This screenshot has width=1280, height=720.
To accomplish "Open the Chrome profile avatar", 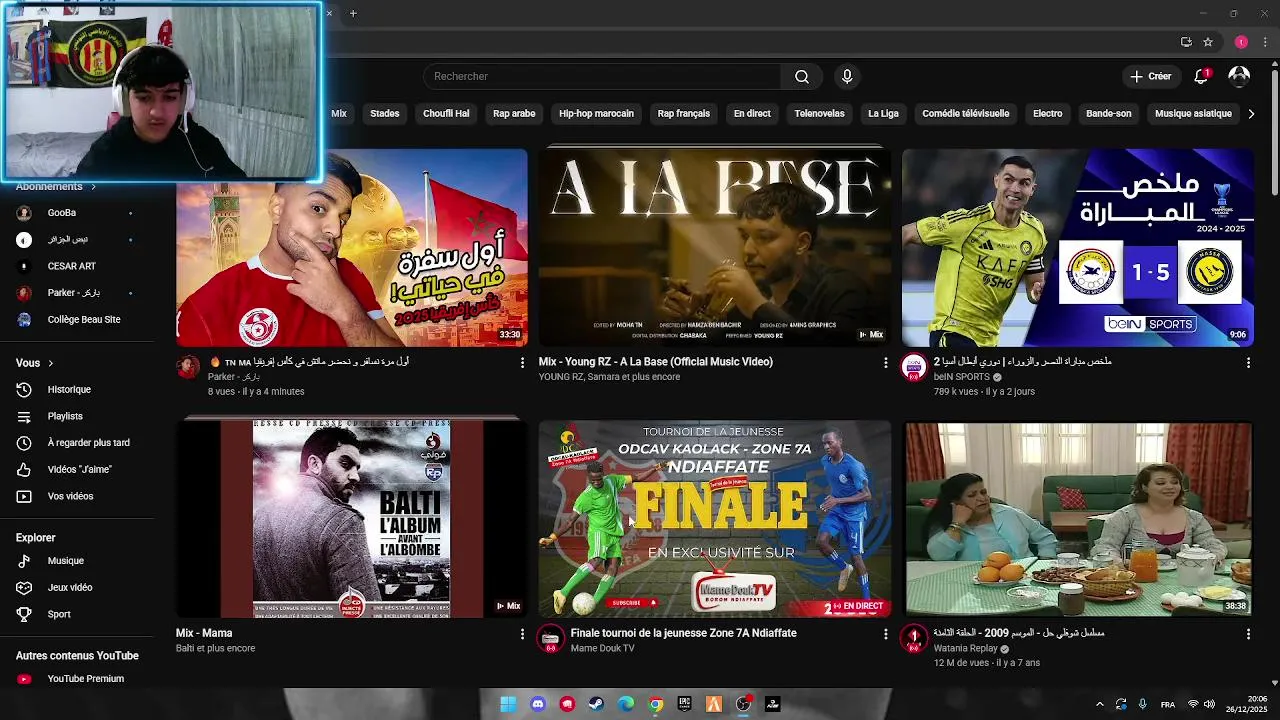I will click(x=1241, y=42).
